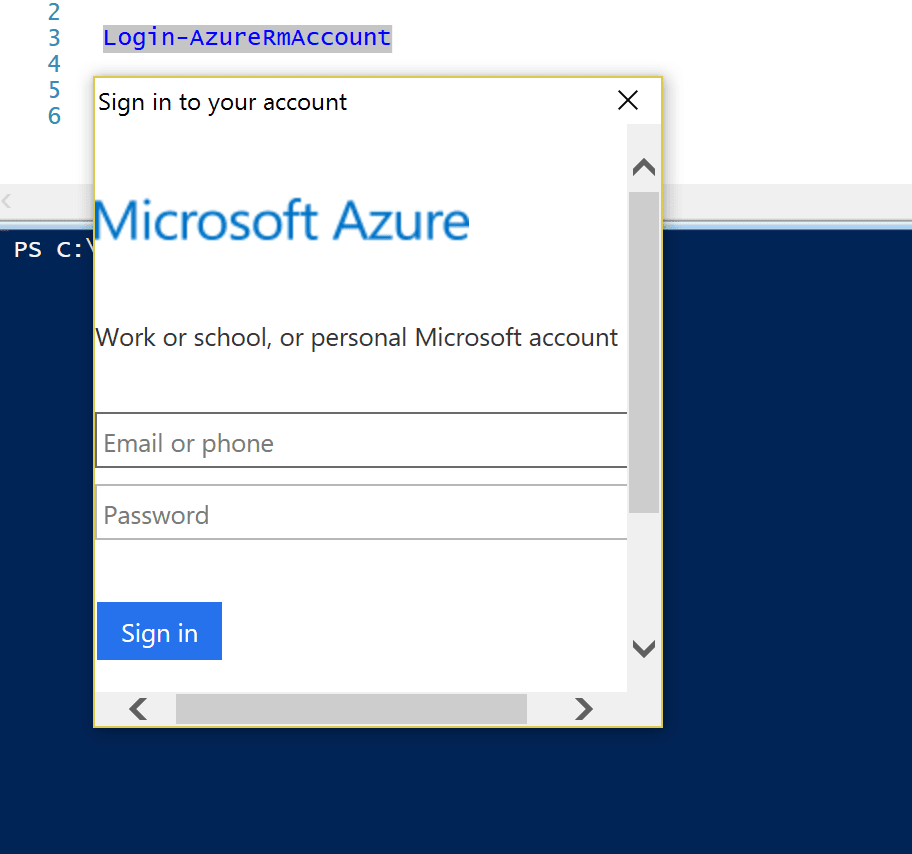
Task: Click the blue Sign in button
Action: [159, 631]
